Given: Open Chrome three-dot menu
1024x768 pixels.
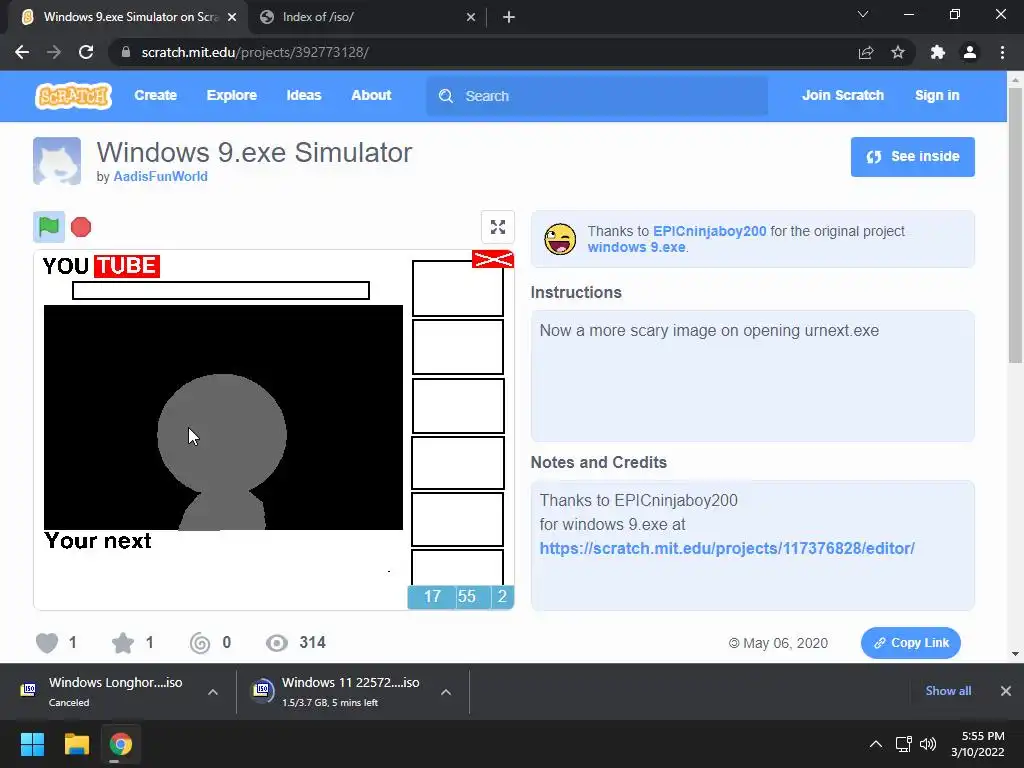Looking at the screenshot, I should pyautogui.click(x=1002, y=52).
